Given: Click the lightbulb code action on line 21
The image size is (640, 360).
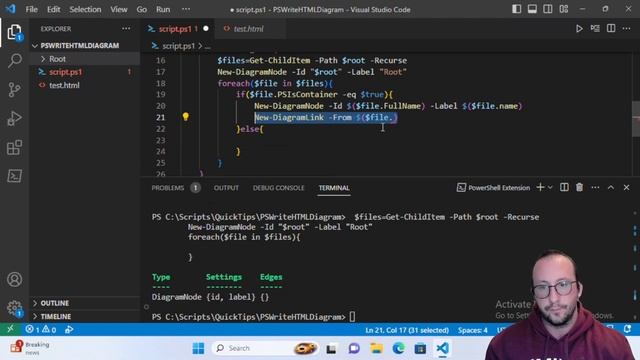Looking at the screenshot, I should pos(186,117).
